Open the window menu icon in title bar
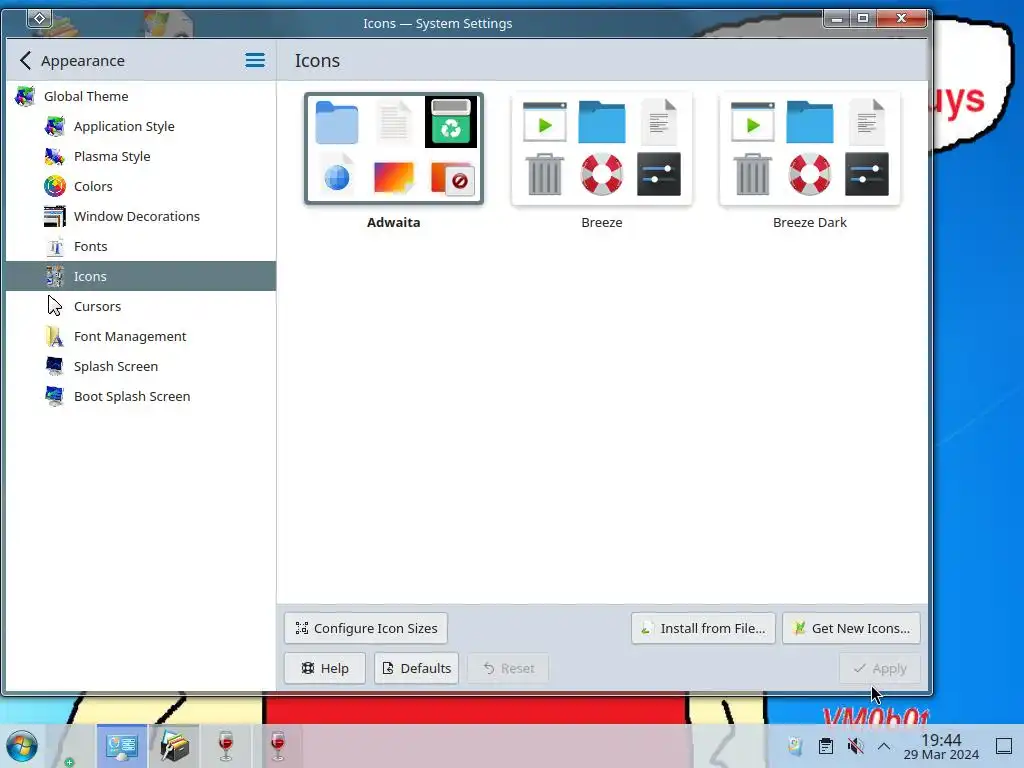 [x=39, y=18]
